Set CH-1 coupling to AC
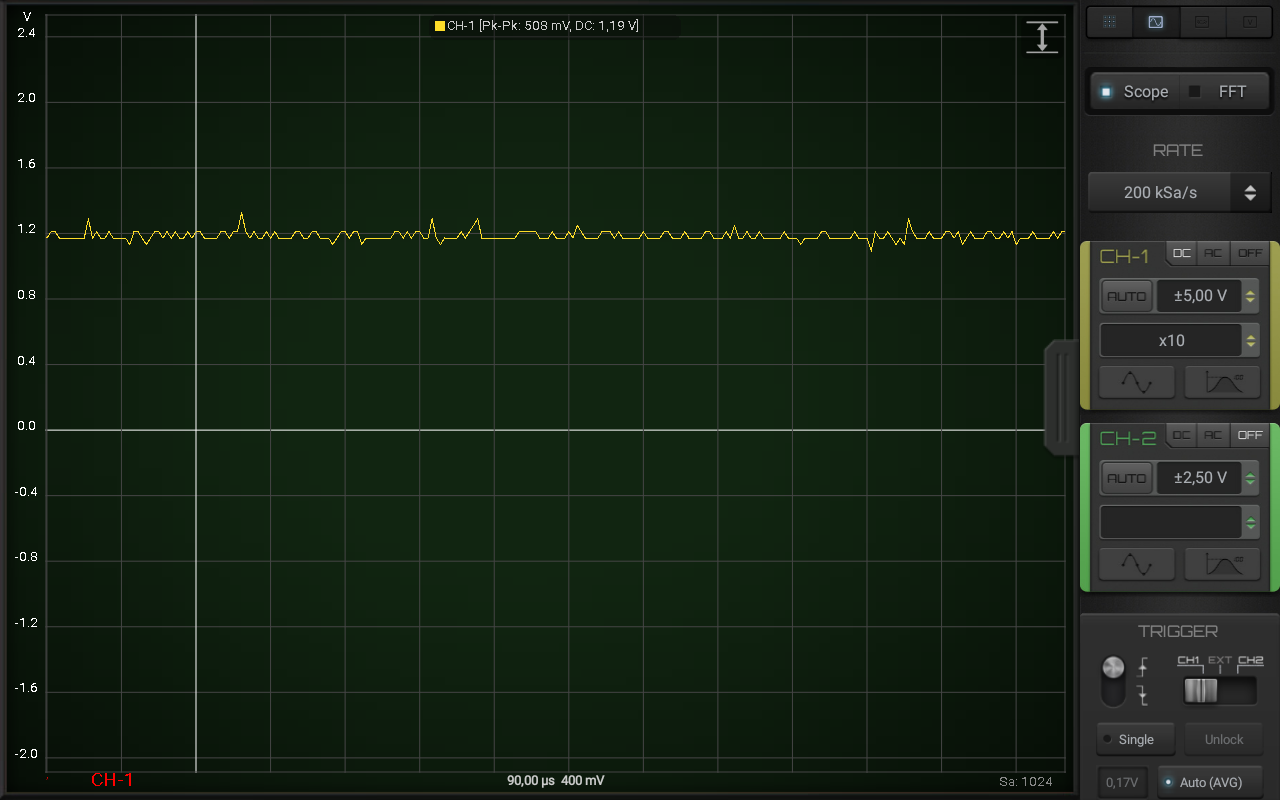1280x800 pixels. point(1213,253)
